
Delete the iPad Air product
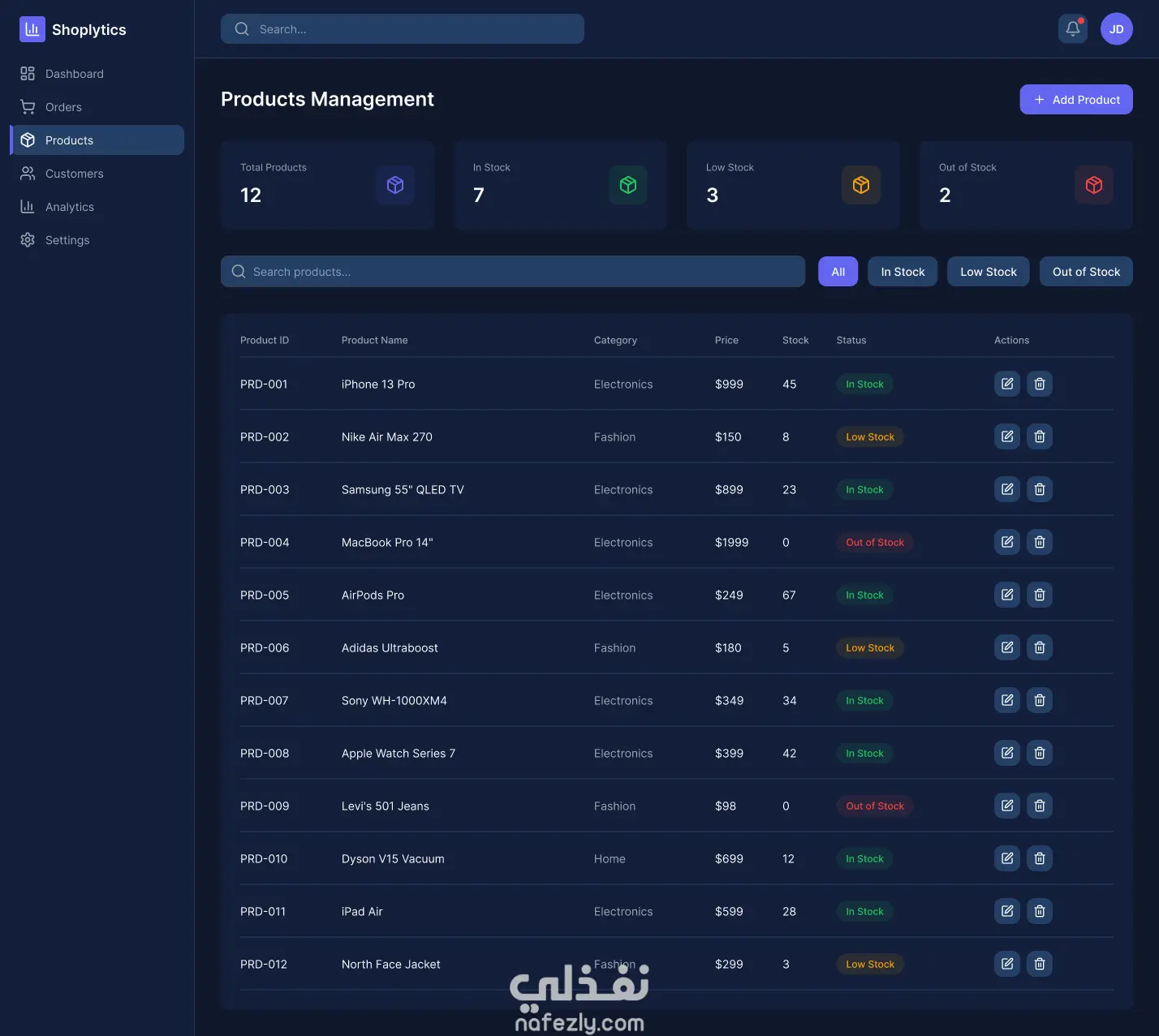[x=1040, y=911]
